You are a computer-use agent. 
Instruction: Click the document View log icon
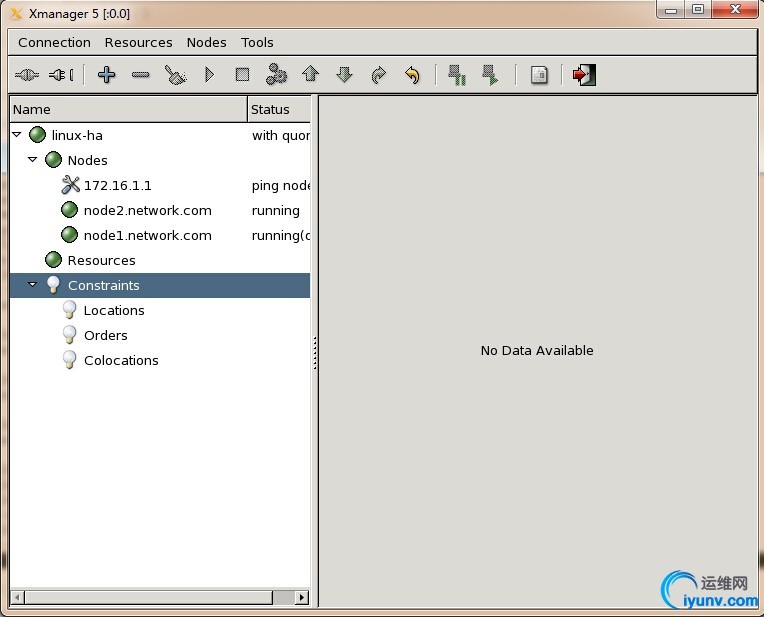(x=539, y=75)
